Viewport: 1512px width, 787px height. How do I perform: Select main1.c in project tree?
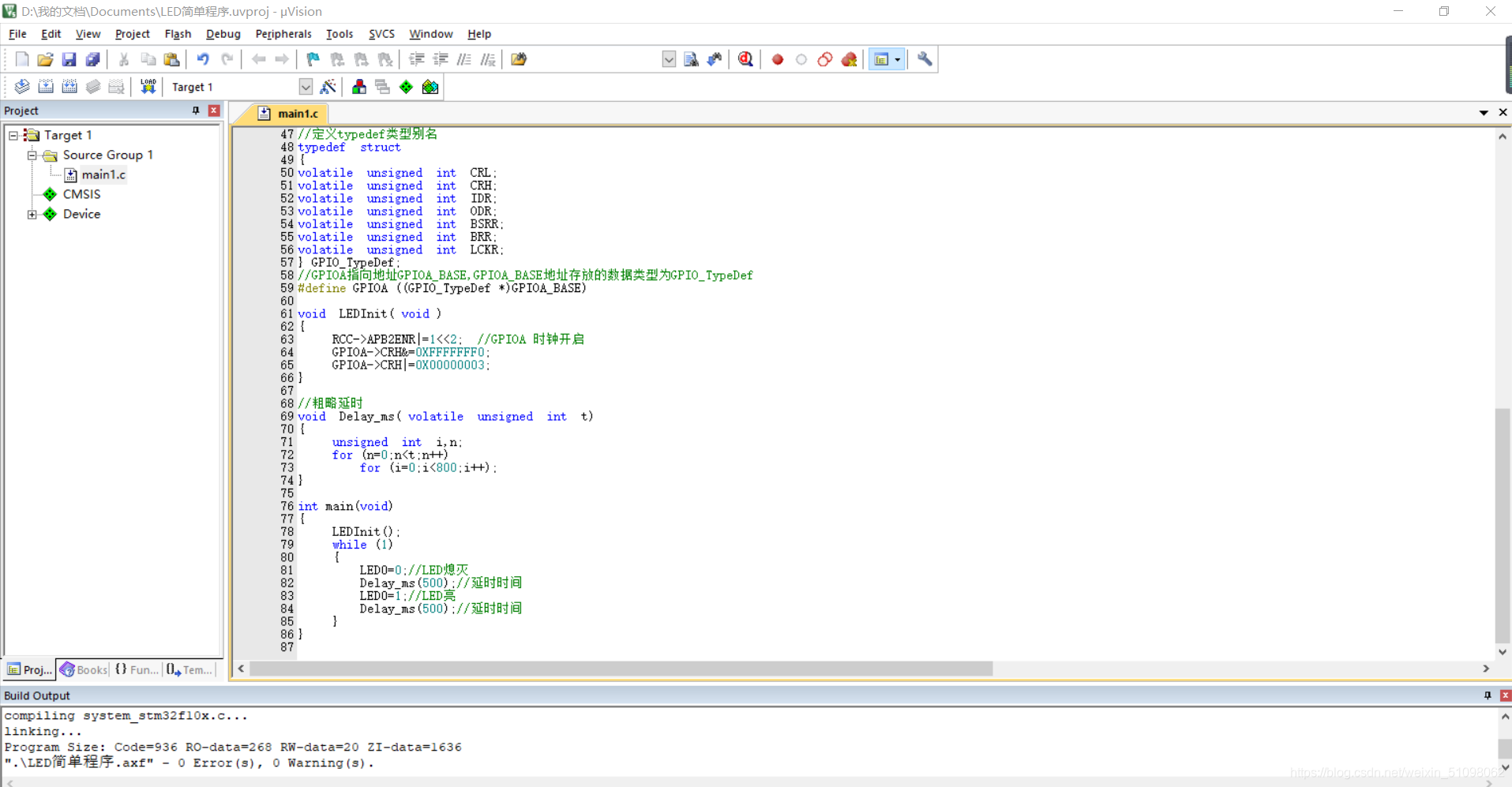click(x=103, y=174)
